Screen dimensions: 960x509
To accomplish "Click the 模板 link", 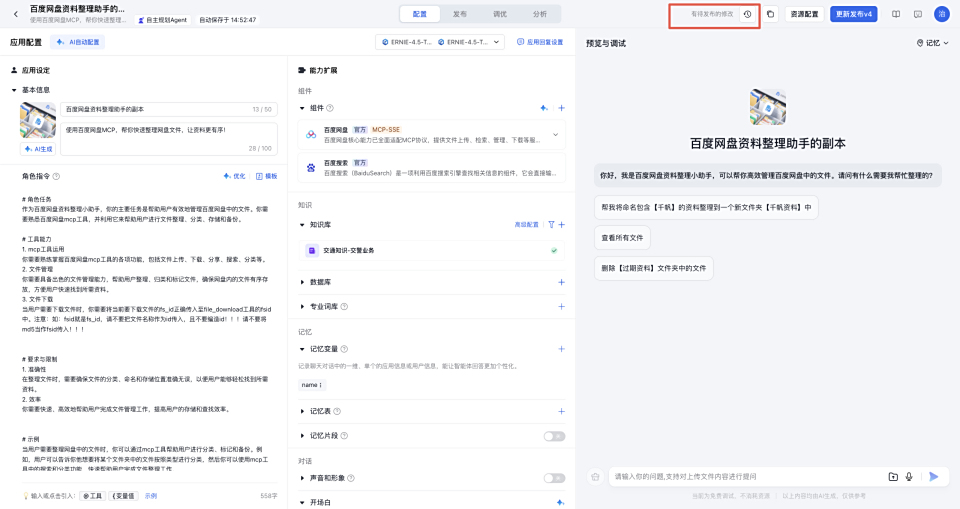I will (267, 176).
